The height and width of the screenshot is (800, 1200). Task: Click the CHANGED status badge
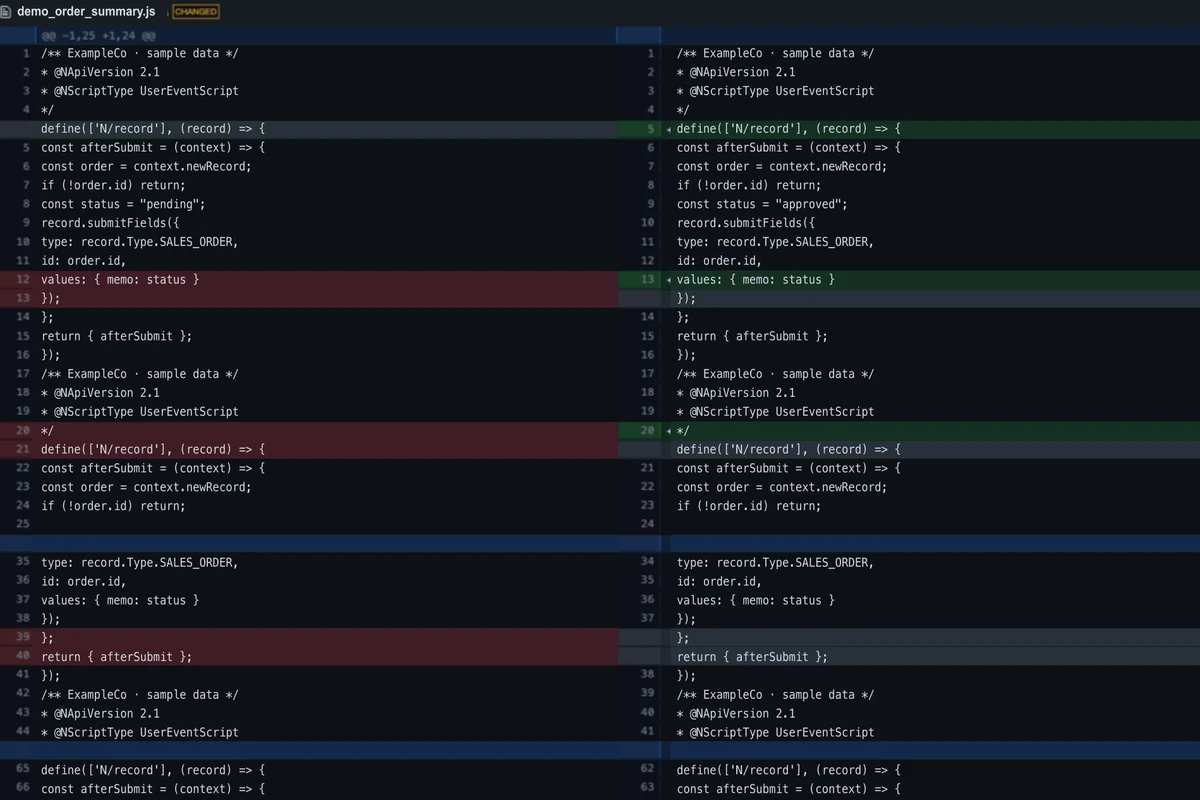coord(196,12)
